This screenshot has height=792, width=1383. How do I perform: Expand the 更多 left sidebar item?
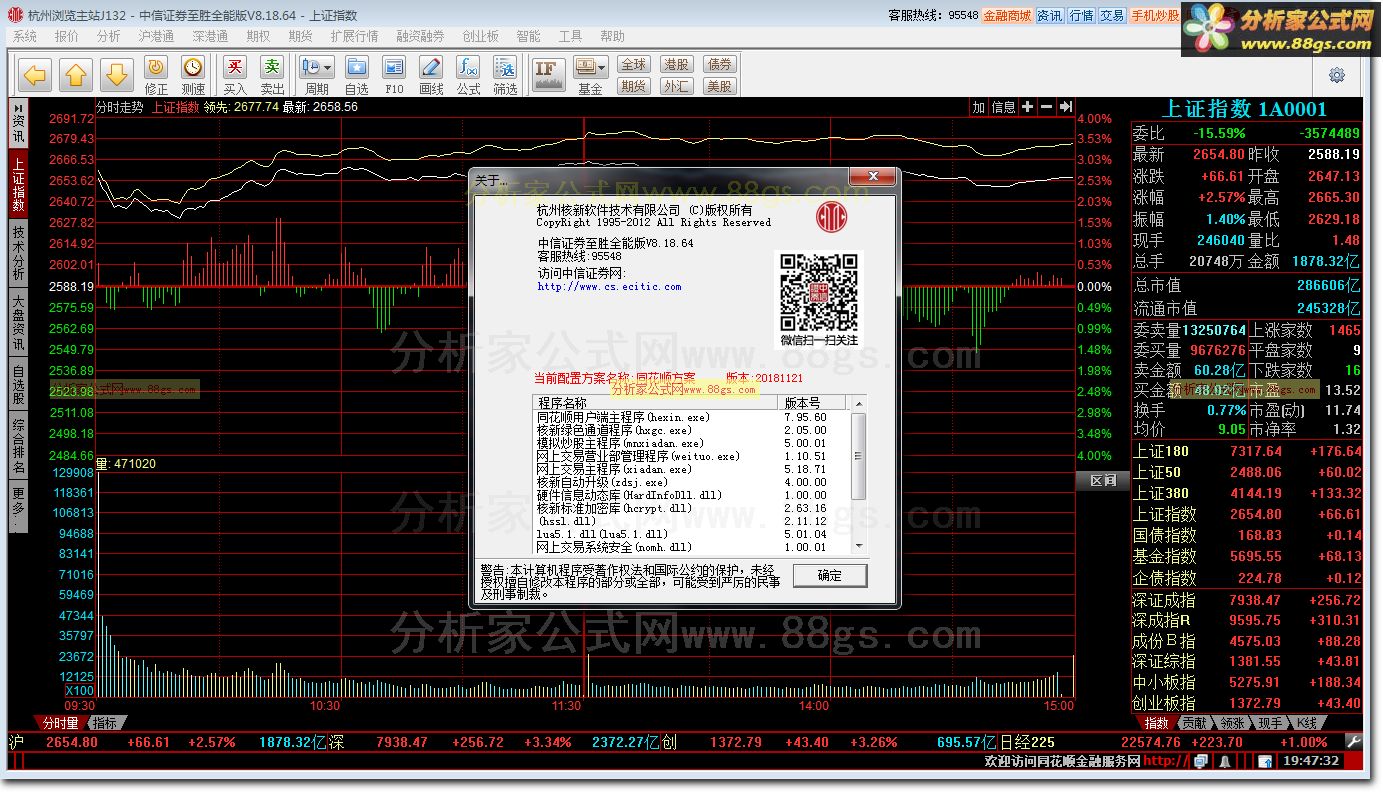[18, 507]
